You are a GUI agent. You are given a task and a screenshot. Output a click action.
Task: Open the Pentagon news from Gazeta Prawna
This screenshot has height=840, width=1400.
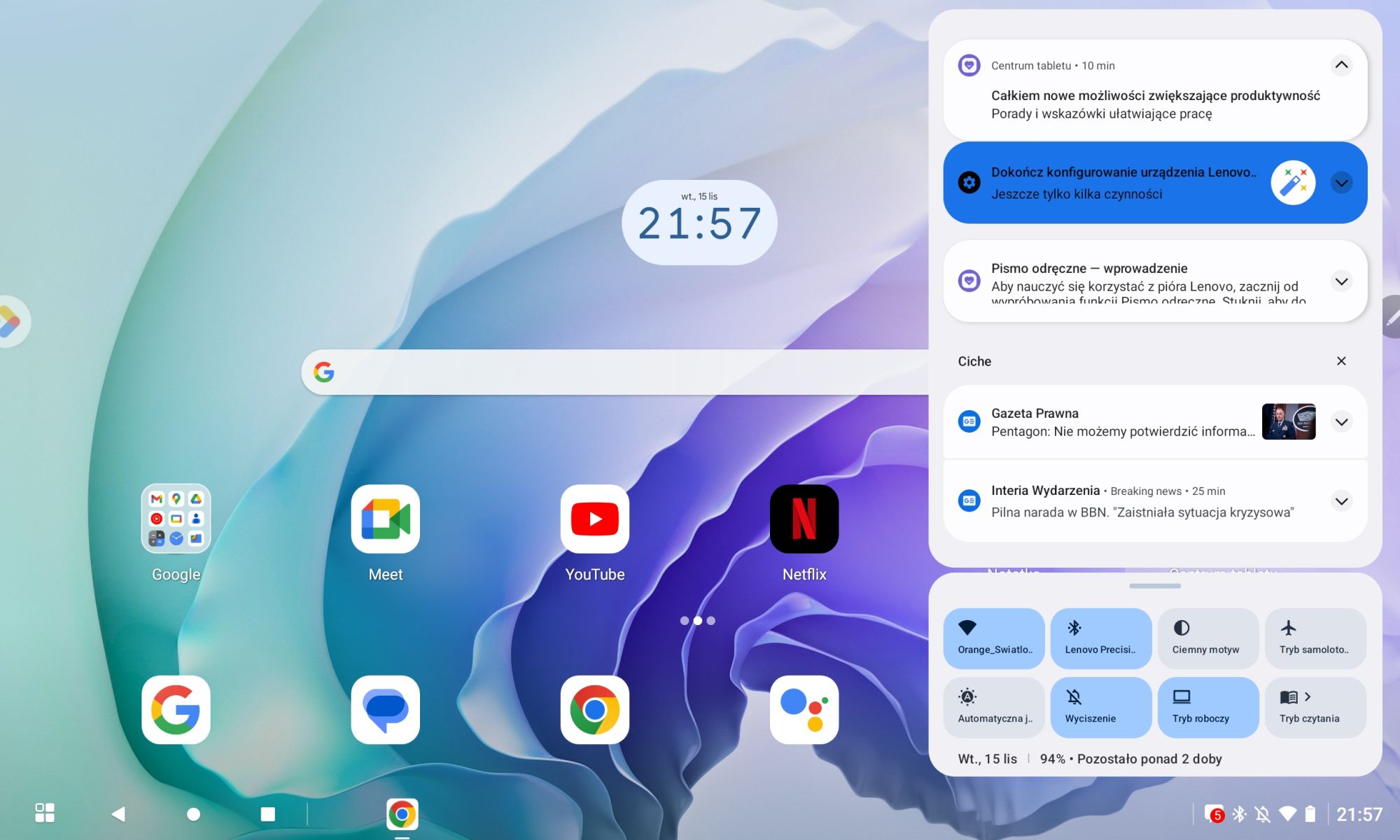click(x=1155, y=422)
